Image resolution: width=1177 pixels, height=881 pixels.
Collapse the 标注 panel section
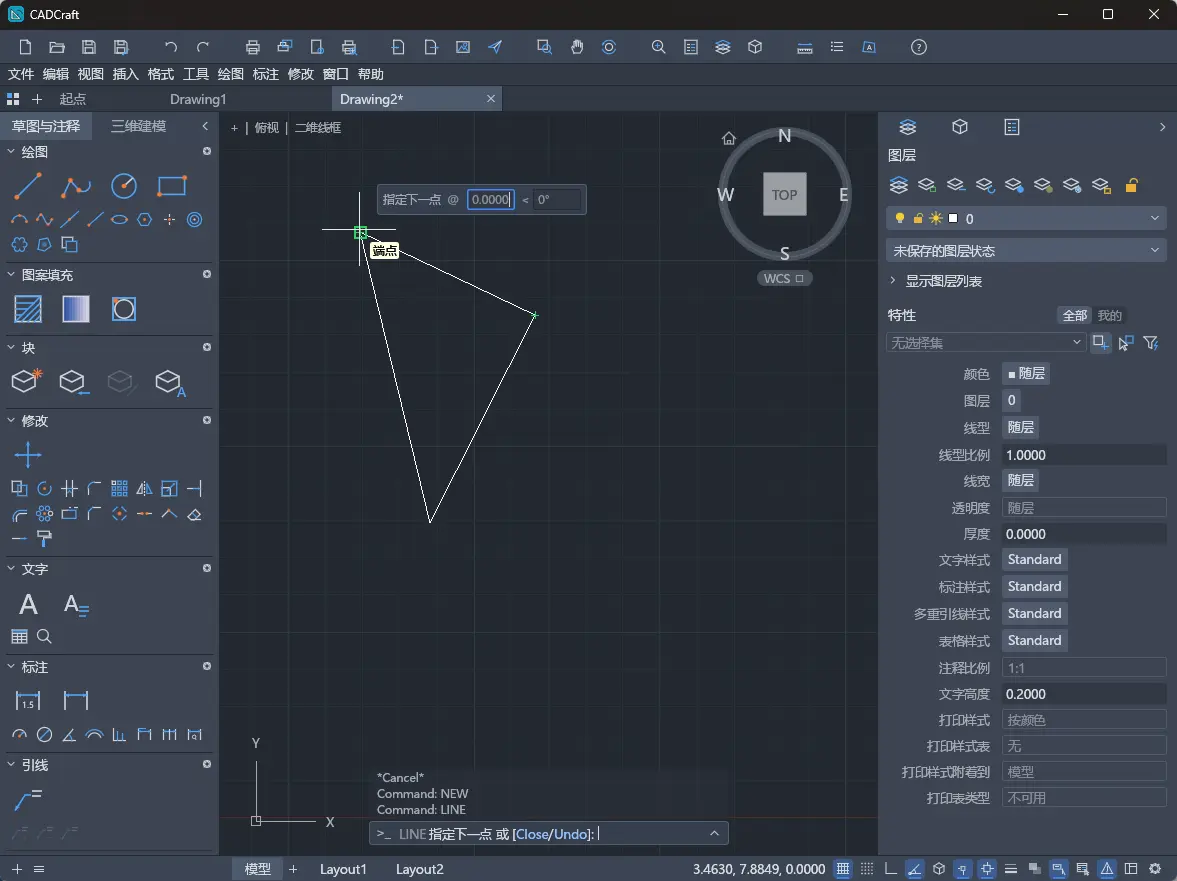11,666
